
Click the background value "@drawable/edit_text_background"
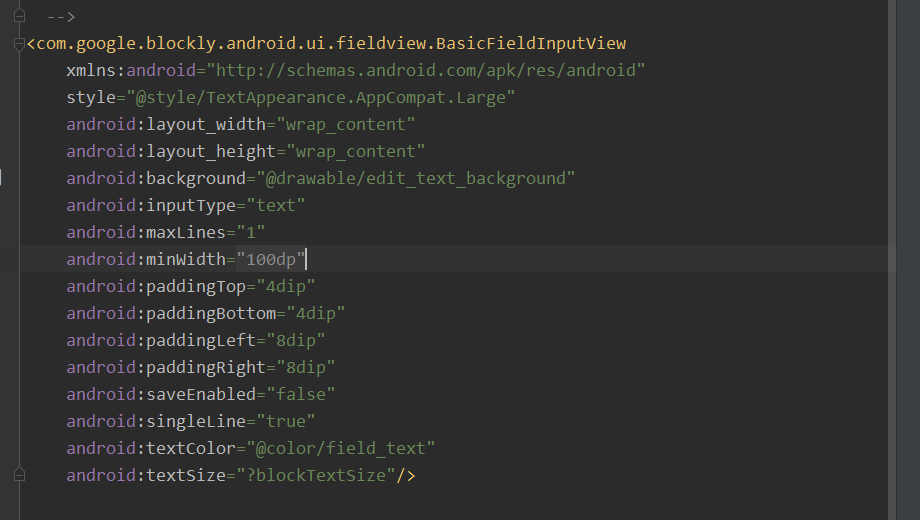click(x=415, y=178)
